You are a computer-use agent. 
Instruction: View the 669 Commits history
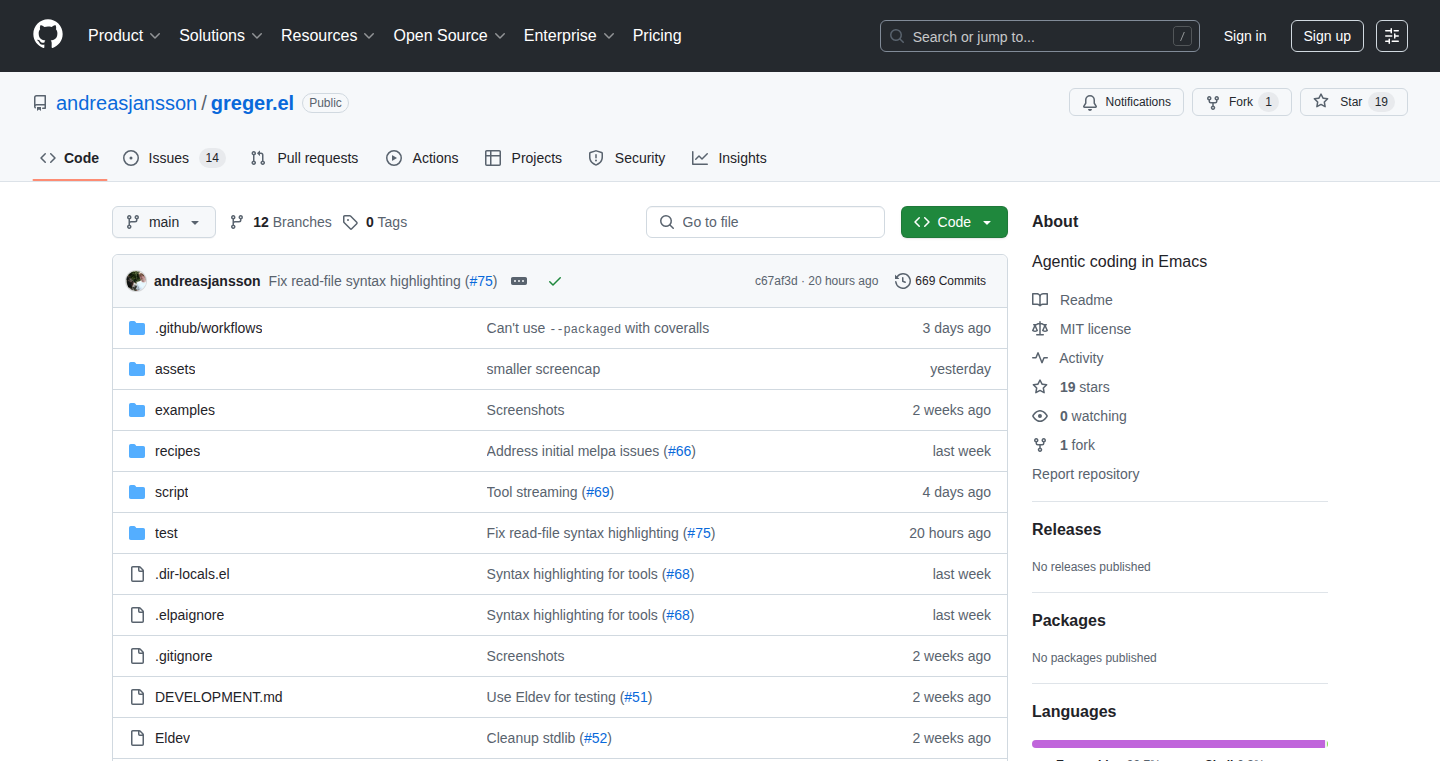click(940, 281)
